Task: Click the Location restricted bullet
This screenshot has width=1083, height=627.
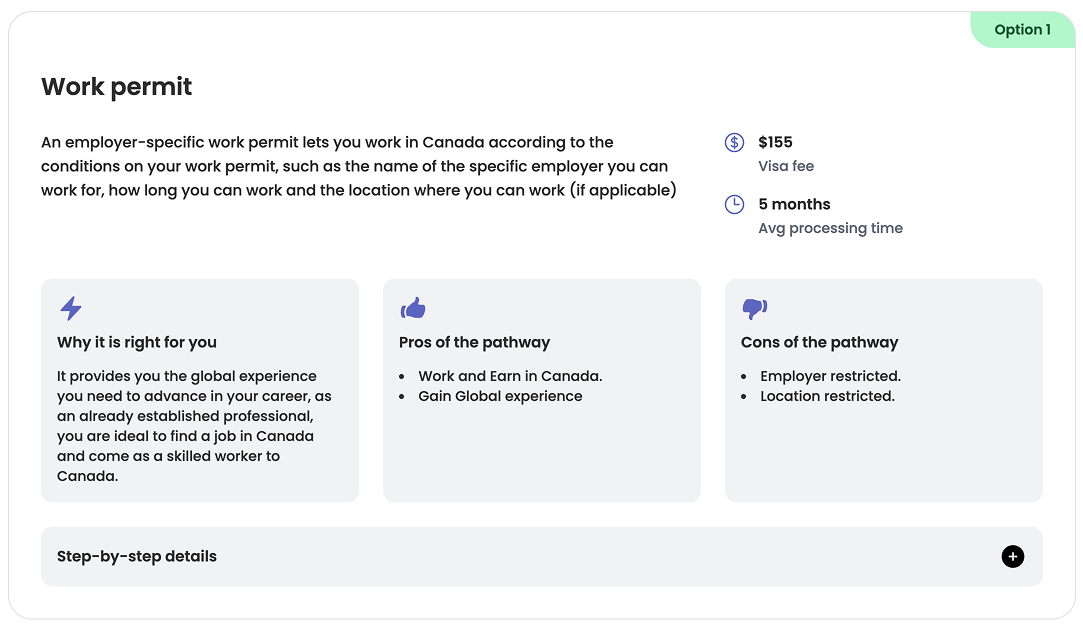Action: point(827,396)
